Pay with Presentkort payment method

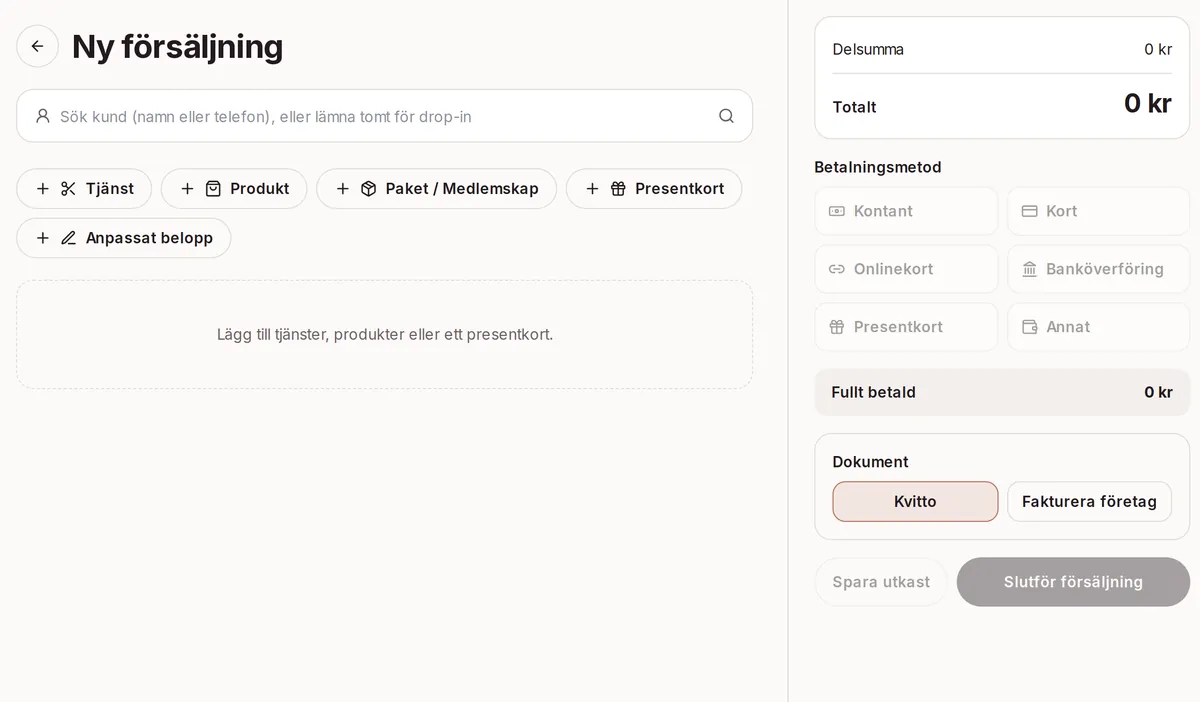(906, 327)
